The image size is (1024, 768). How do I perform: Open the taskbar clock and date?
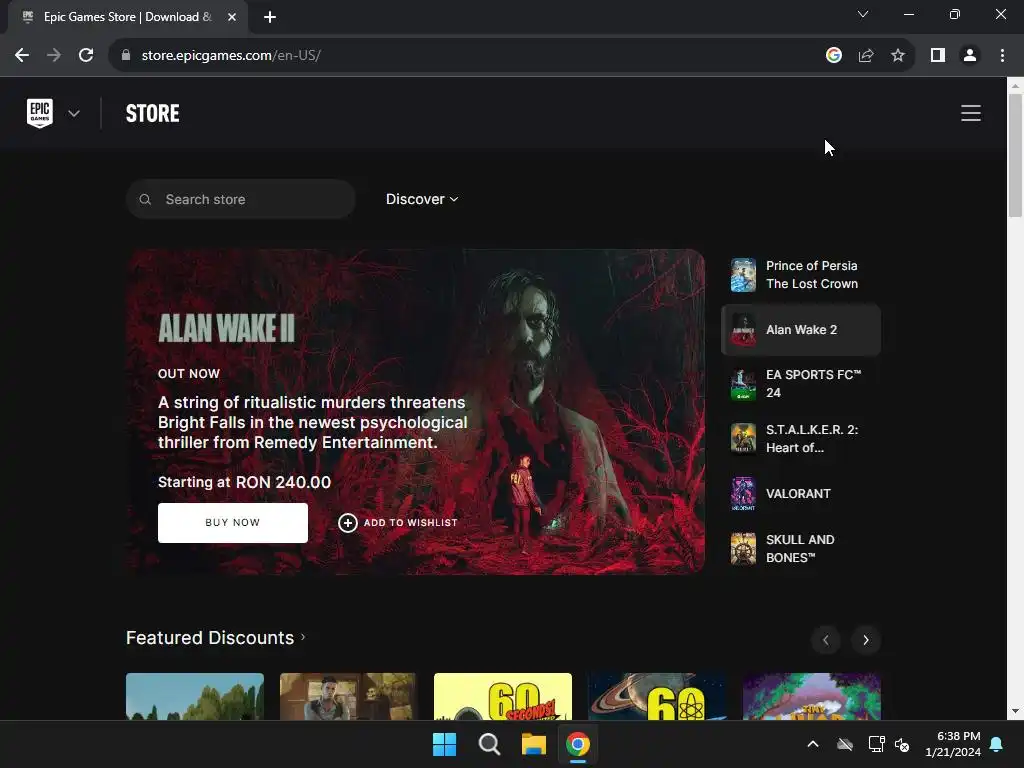point(953,744)
